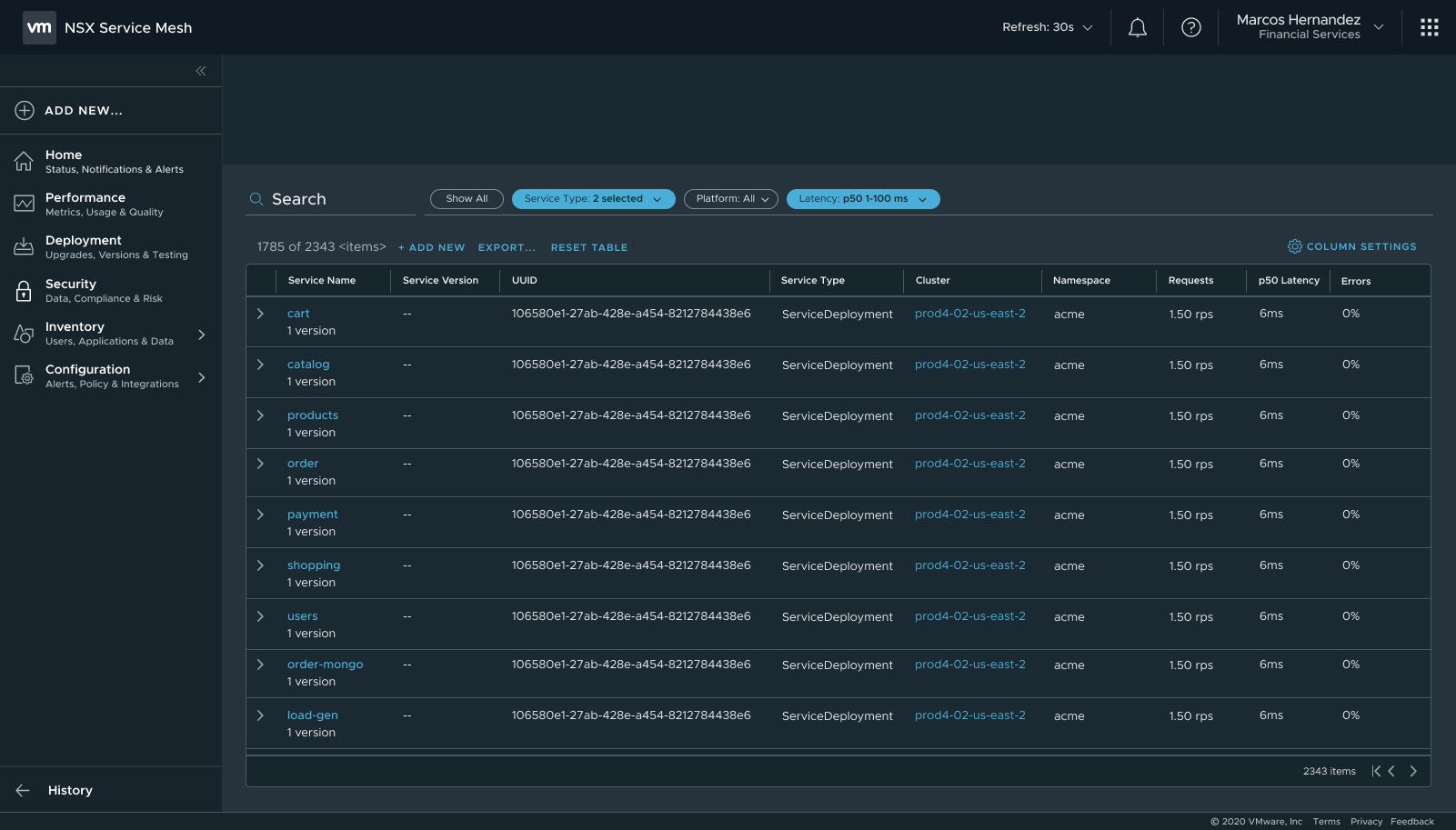Click the Configuration gear document icon
Image resolution: width=1456 pixels, height=830 pixels.
(24, 375)
